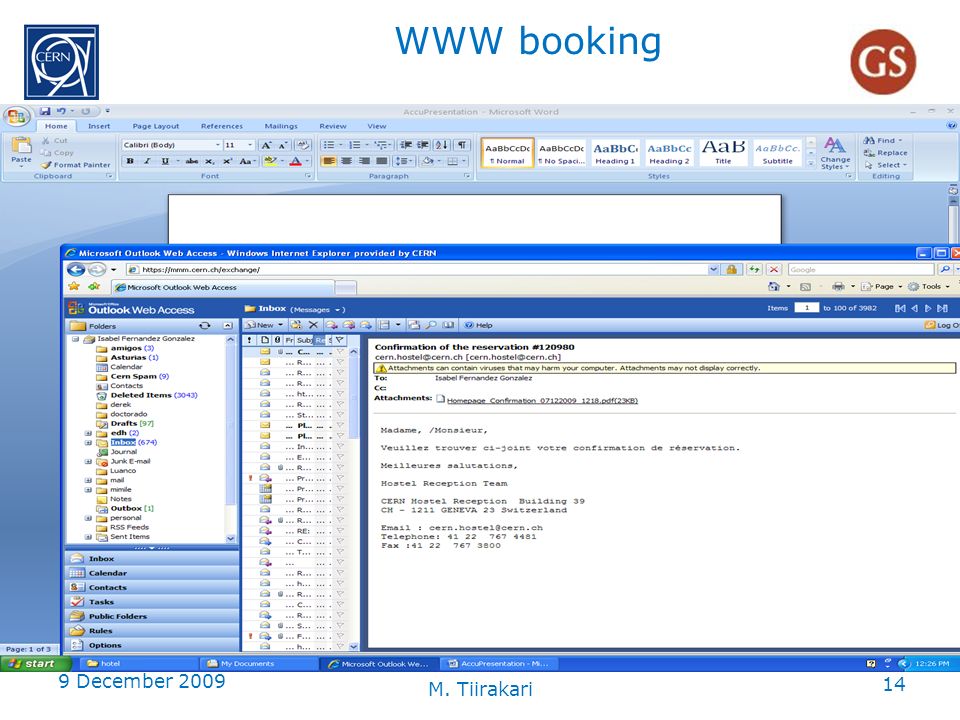The height and width of the screenshot is (720, 960).
Task: Open the Tools menu dropdown in Internet Explorer
Action: pyautogui.click(x=947, y=287)
